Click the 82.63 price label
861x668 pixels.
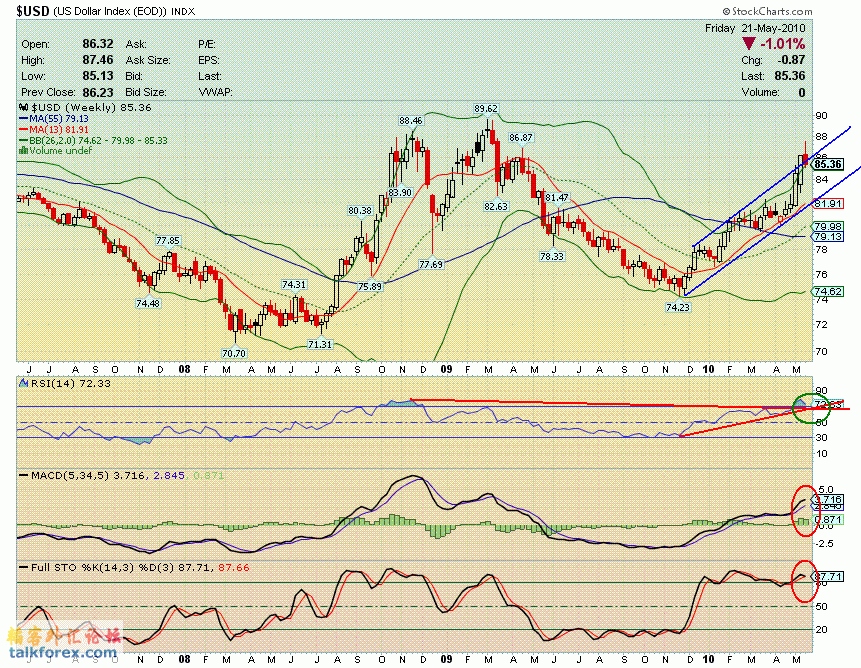(x=496, y=206)
